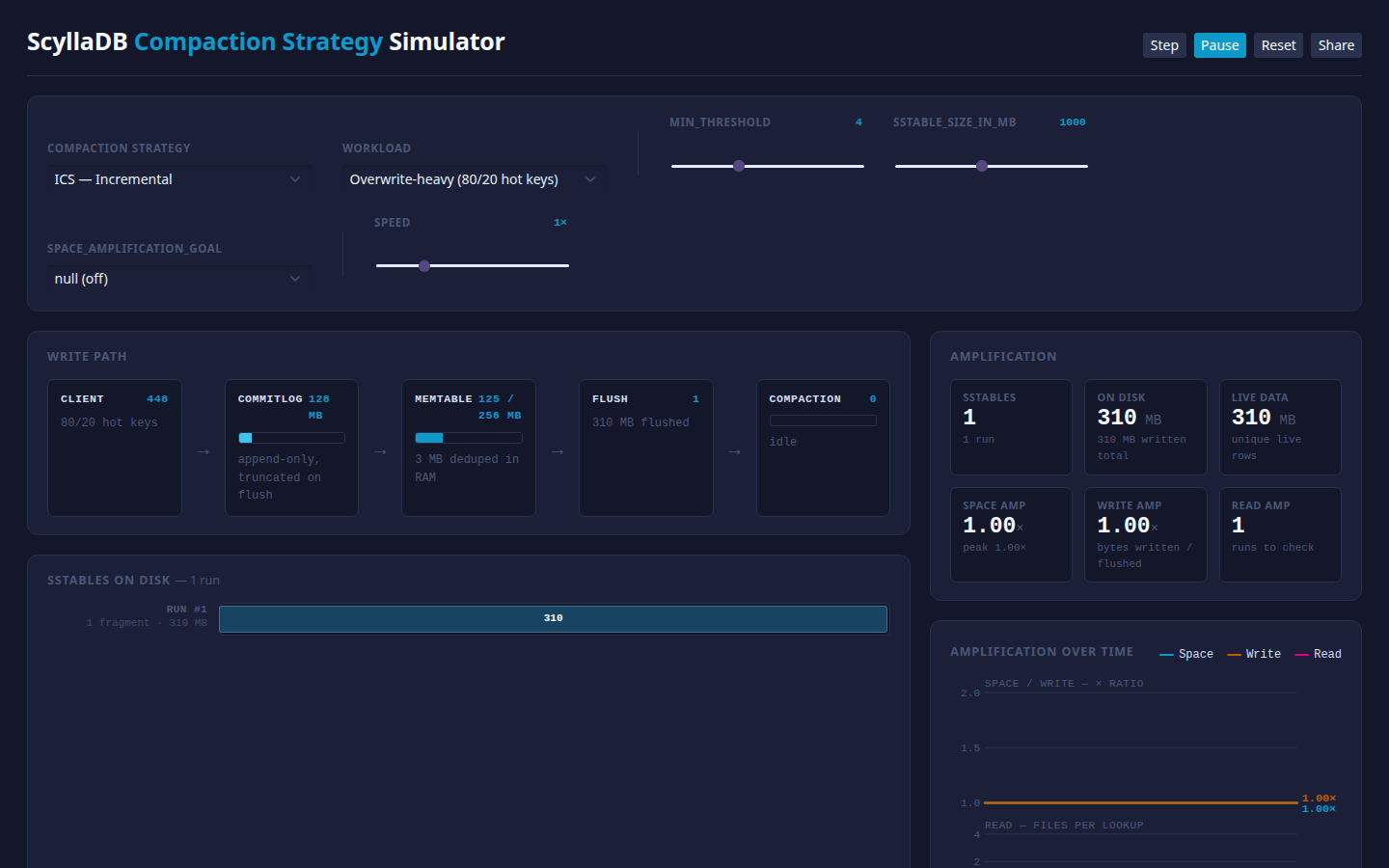Viewport: 1389px width, 868px height.
Task: Click the 'peak 1.00×' text
Action: (994, 548)
